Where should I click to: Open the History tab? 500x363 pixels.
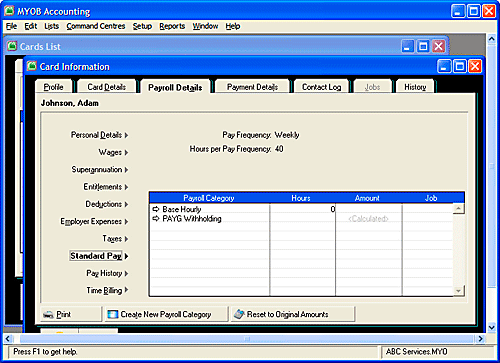pyautogui.click(x=415, y=87)
